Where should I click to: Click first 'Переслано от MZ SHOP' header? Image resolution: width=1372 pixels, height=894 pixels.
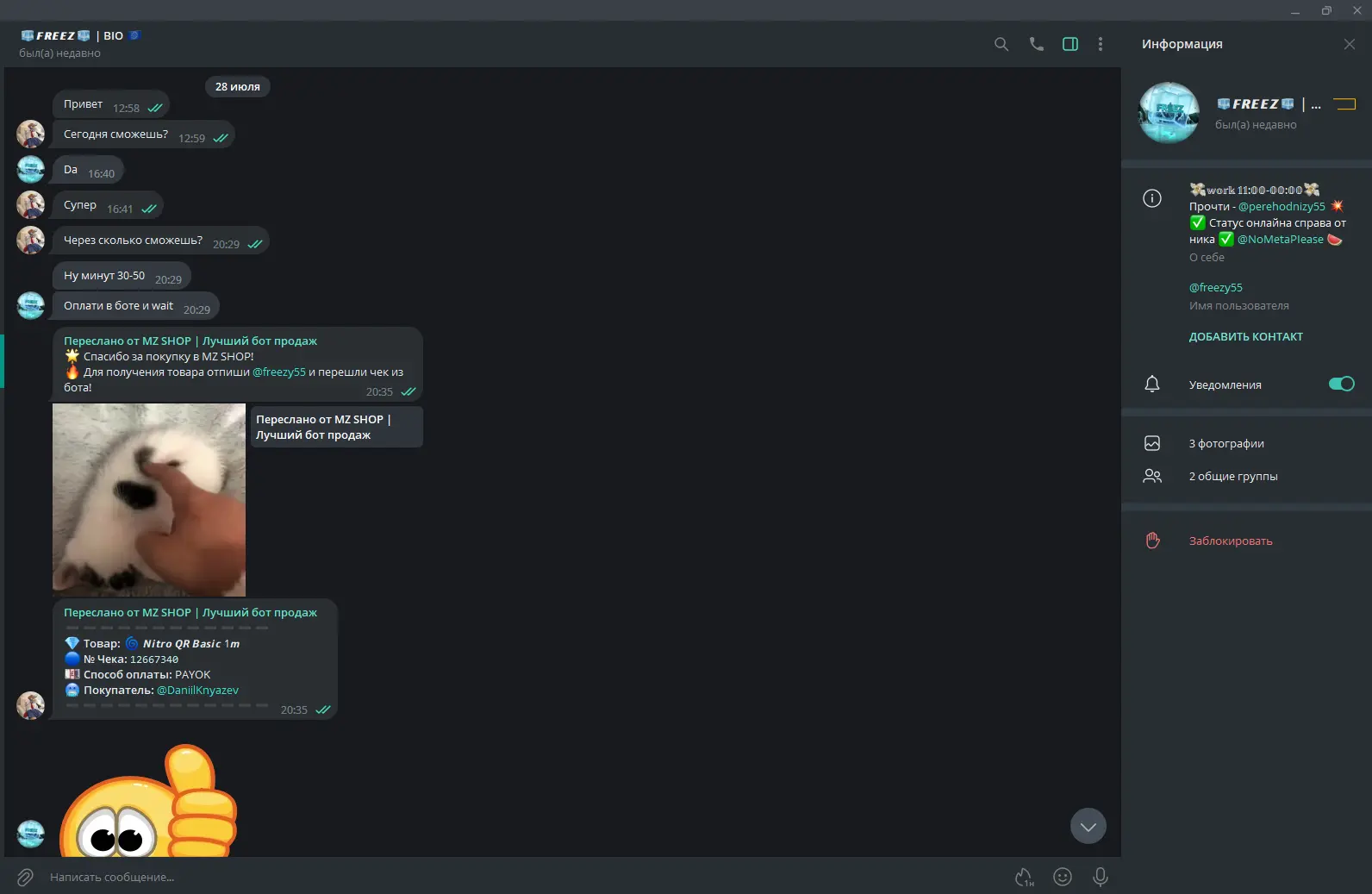190,341
